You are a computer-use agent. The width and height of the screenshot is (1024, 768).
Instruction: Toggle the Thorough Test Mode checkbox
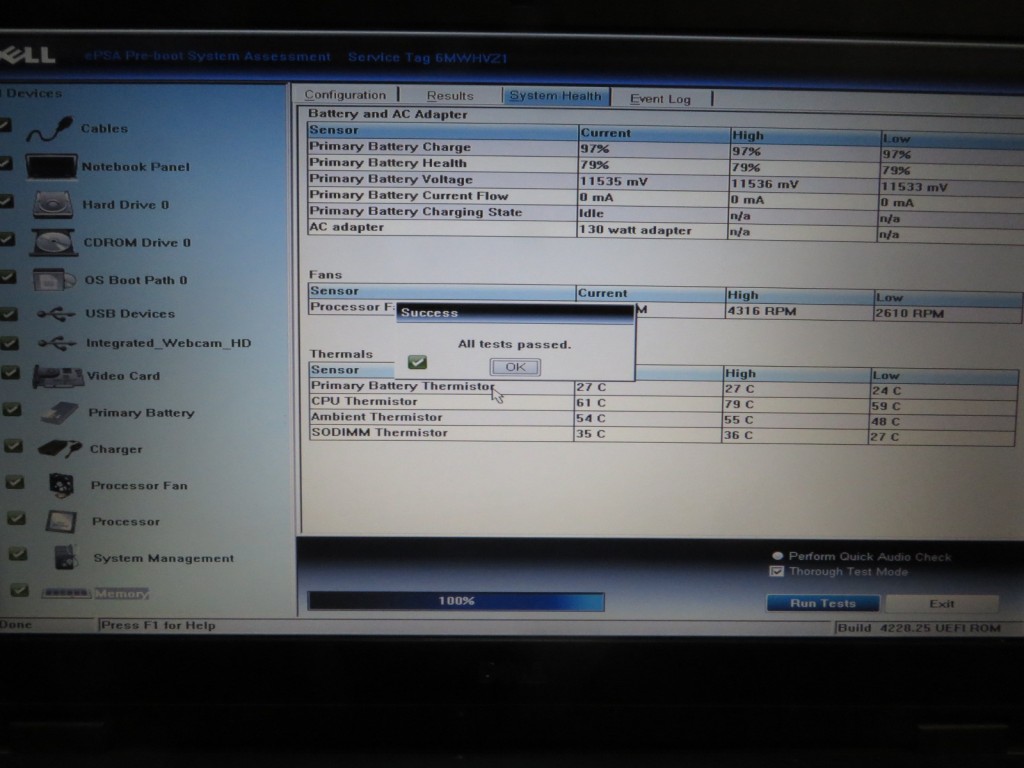coord(776,572)
